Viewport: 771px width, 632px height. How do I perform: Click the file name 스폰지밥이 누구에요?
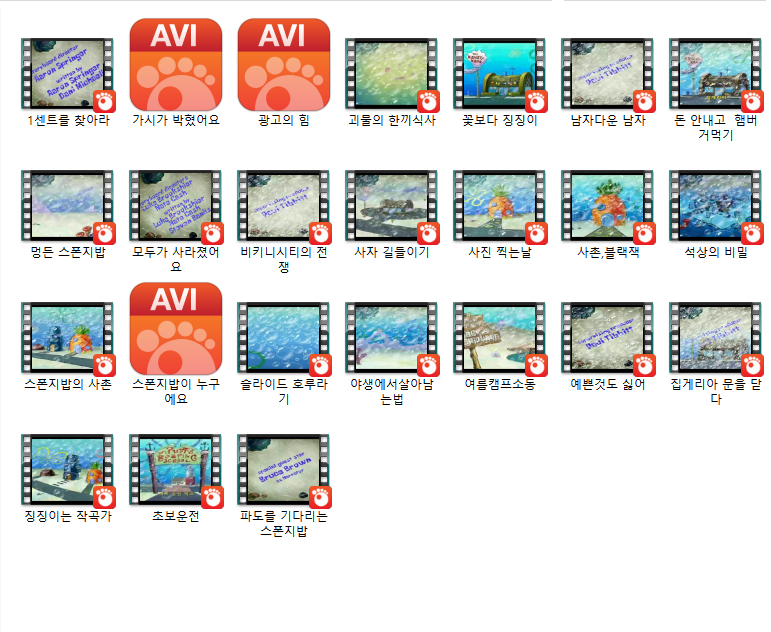pyautogui.click(x=176, y=391)
